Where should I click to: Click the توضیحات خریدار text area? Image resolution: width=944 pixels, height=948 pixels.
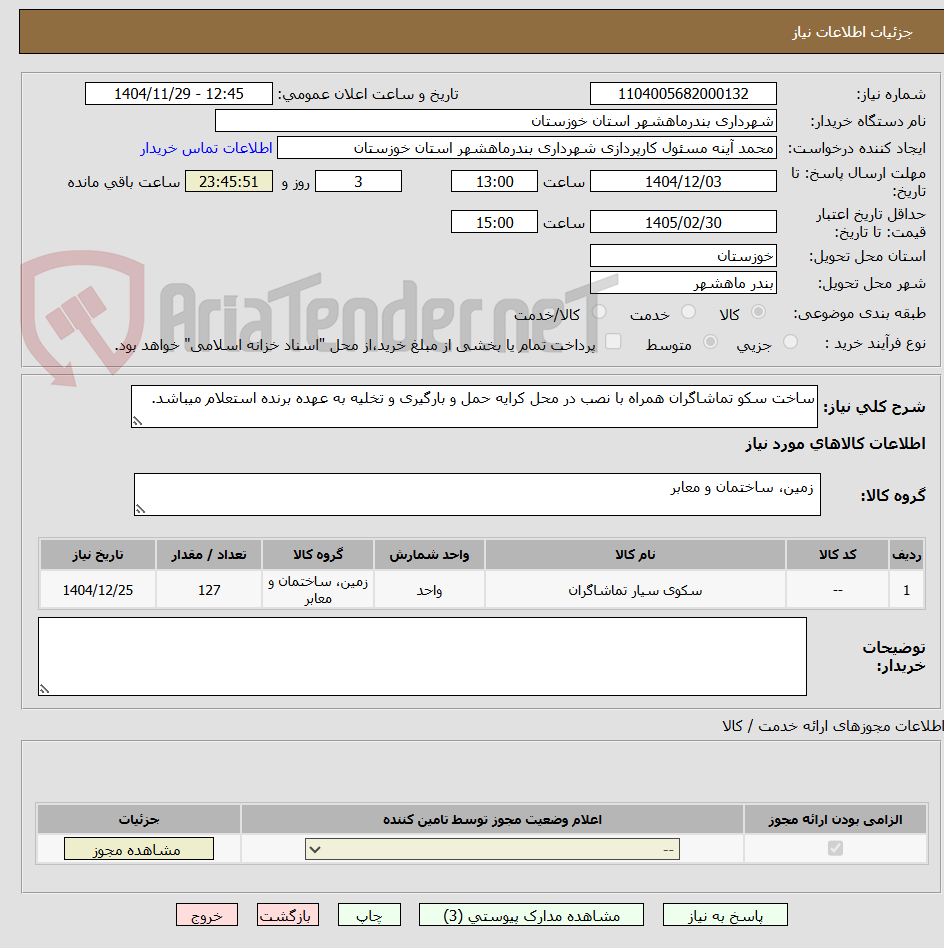[422, 656]
